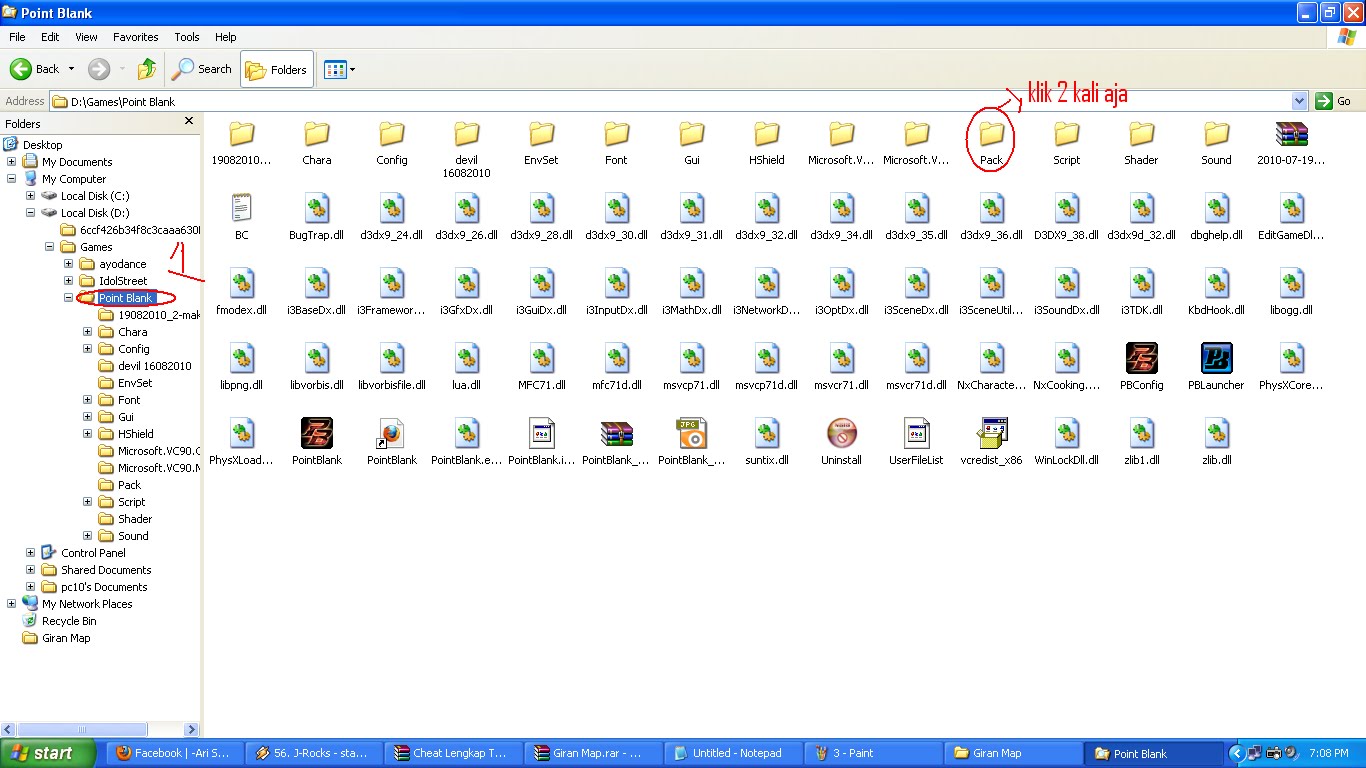Expand the ayodance folder in the tree
The height and width of the screenshot is (768, 1366).
(x=68, y=264)
